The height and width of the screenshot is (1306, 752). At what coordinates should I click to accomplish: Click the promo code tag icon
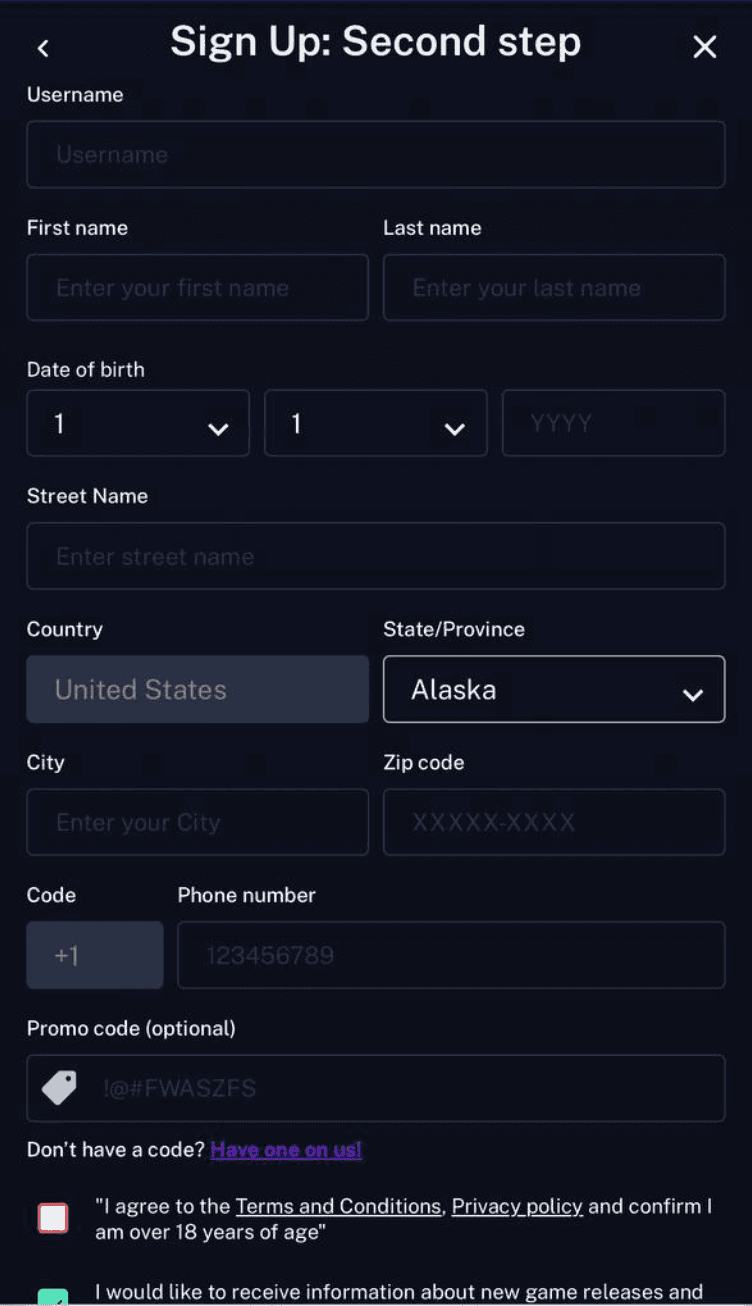(x=58, y=1088)
